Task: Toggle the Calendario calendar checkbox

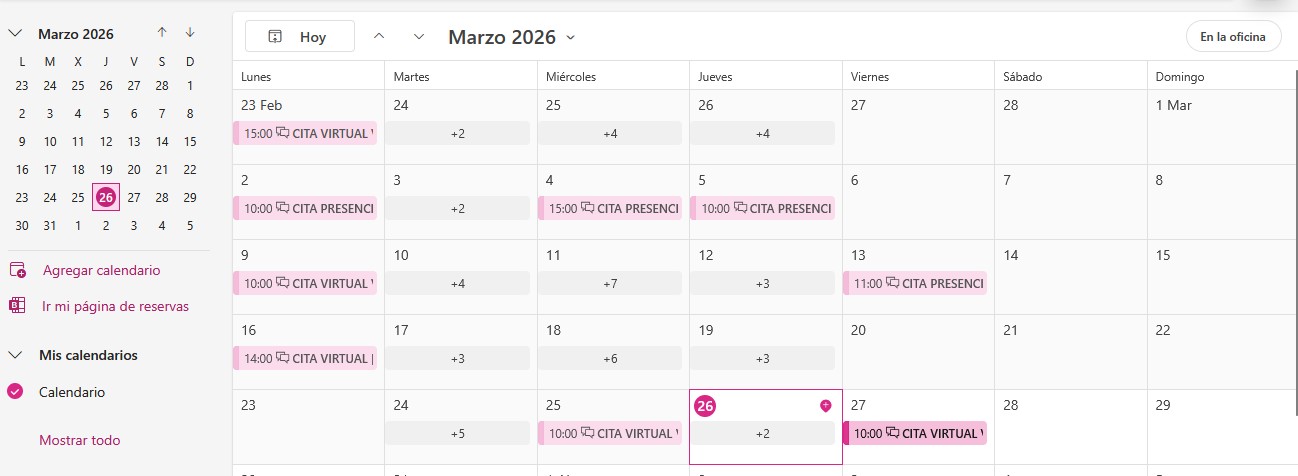Action: coord(15,392)
